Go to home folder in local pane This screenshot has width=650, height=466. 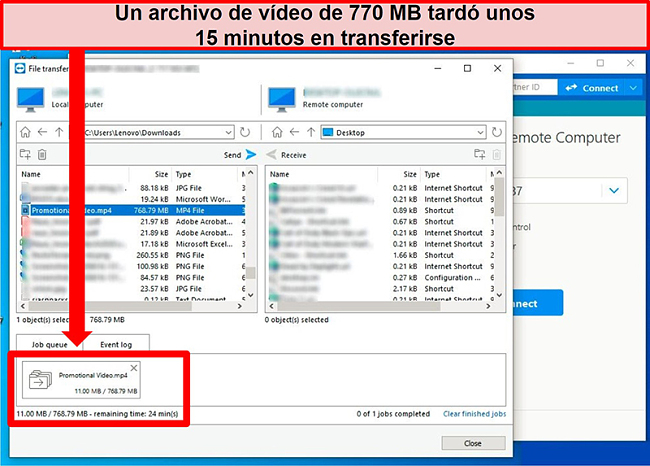click(25, 132)
